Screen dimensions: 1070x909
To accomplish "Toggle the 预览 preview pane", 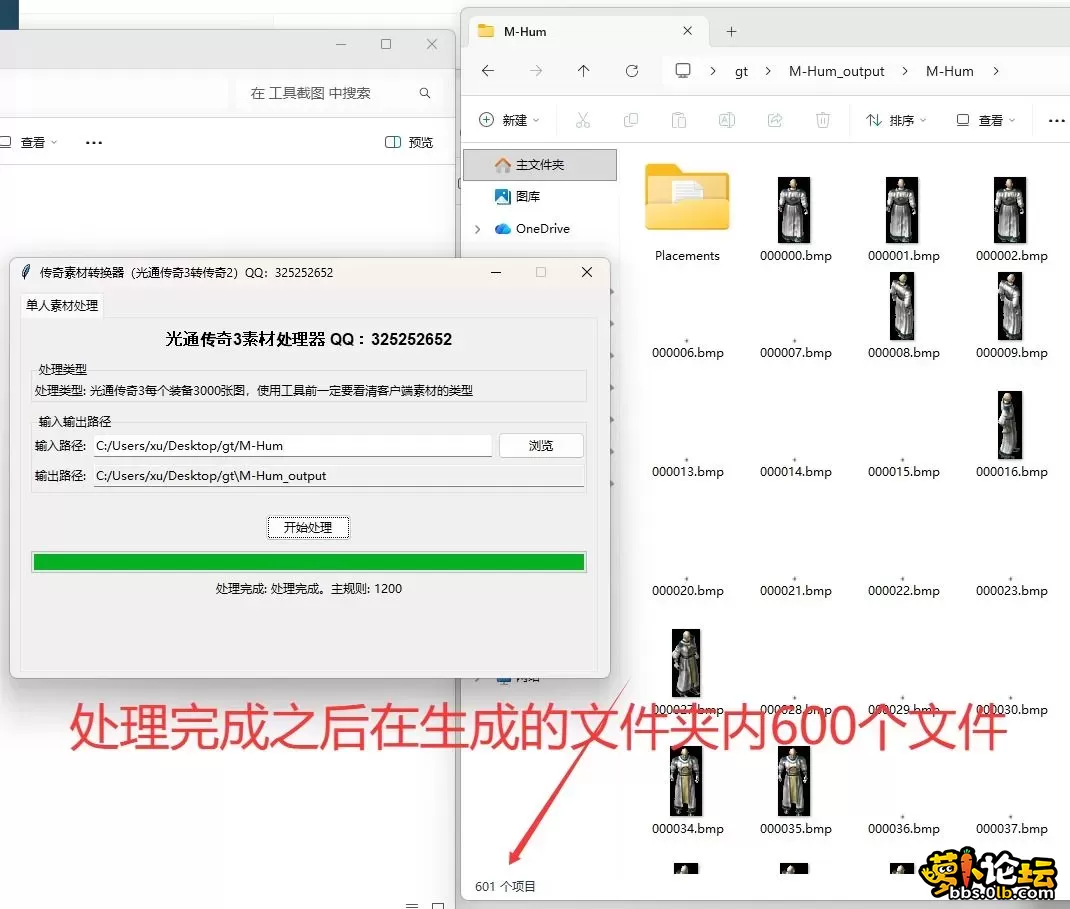I will 408,142.
